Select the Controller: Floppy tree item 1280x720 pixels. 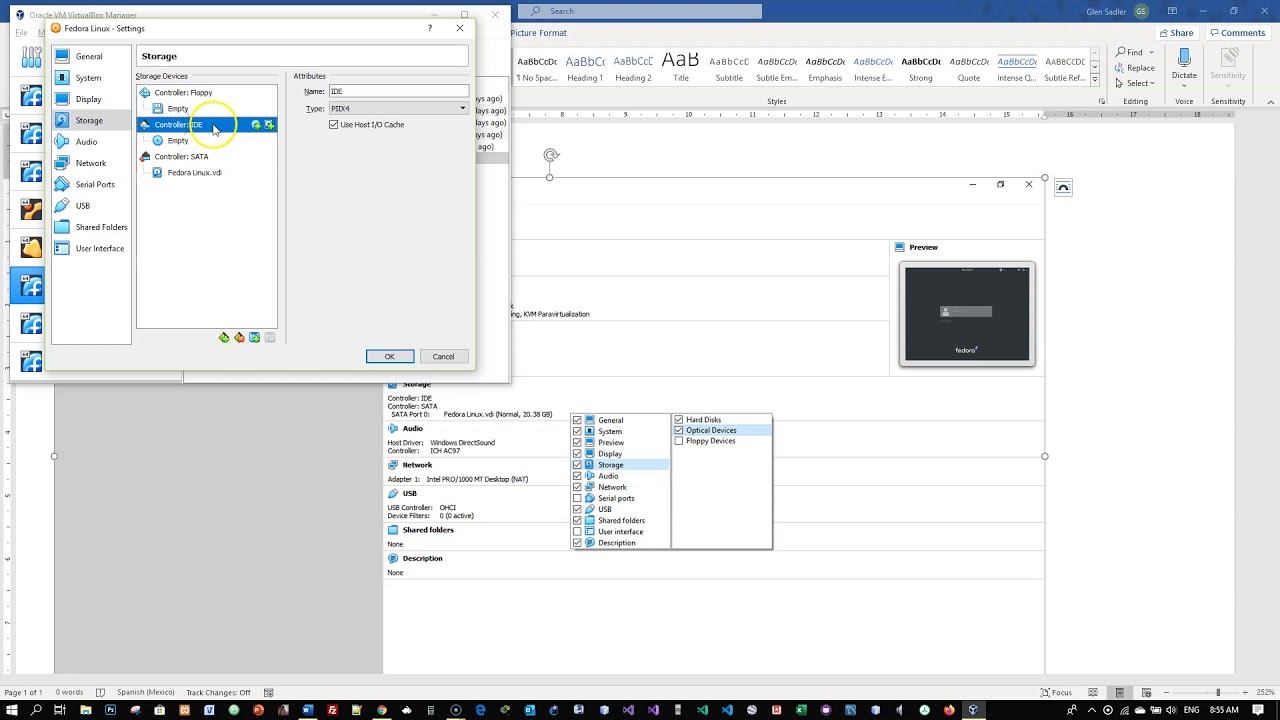[x=206, y=92]
